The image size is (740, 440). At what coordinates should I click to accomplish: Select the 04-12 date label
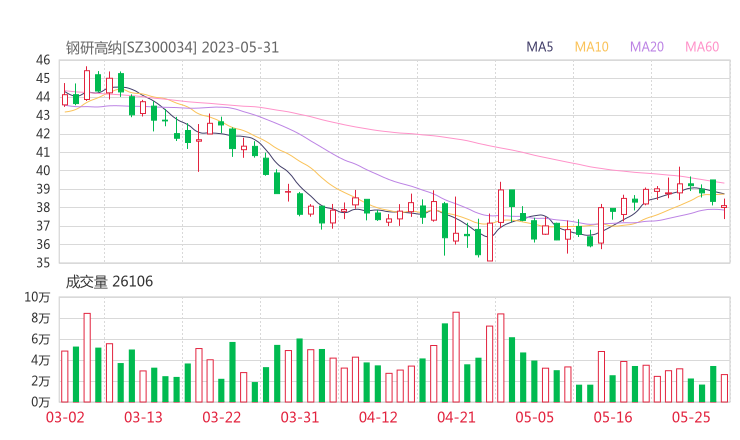click(378, 417)
